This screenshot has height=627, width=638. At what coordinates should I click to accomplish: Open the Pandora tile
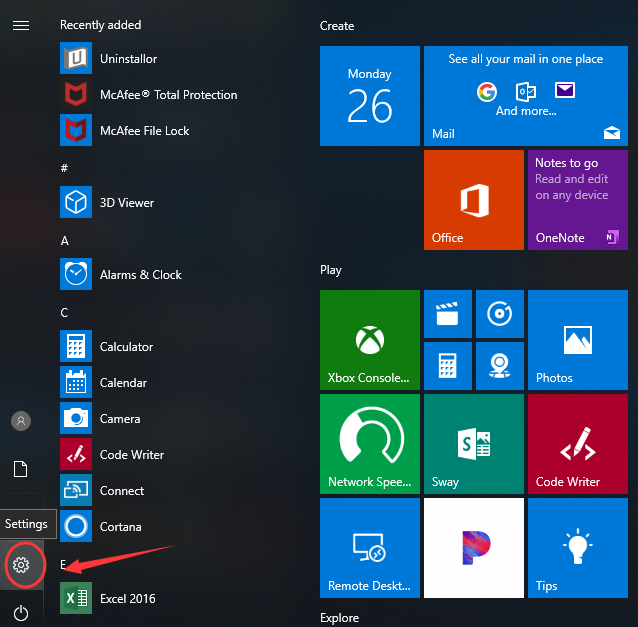(x=474, y=548)
